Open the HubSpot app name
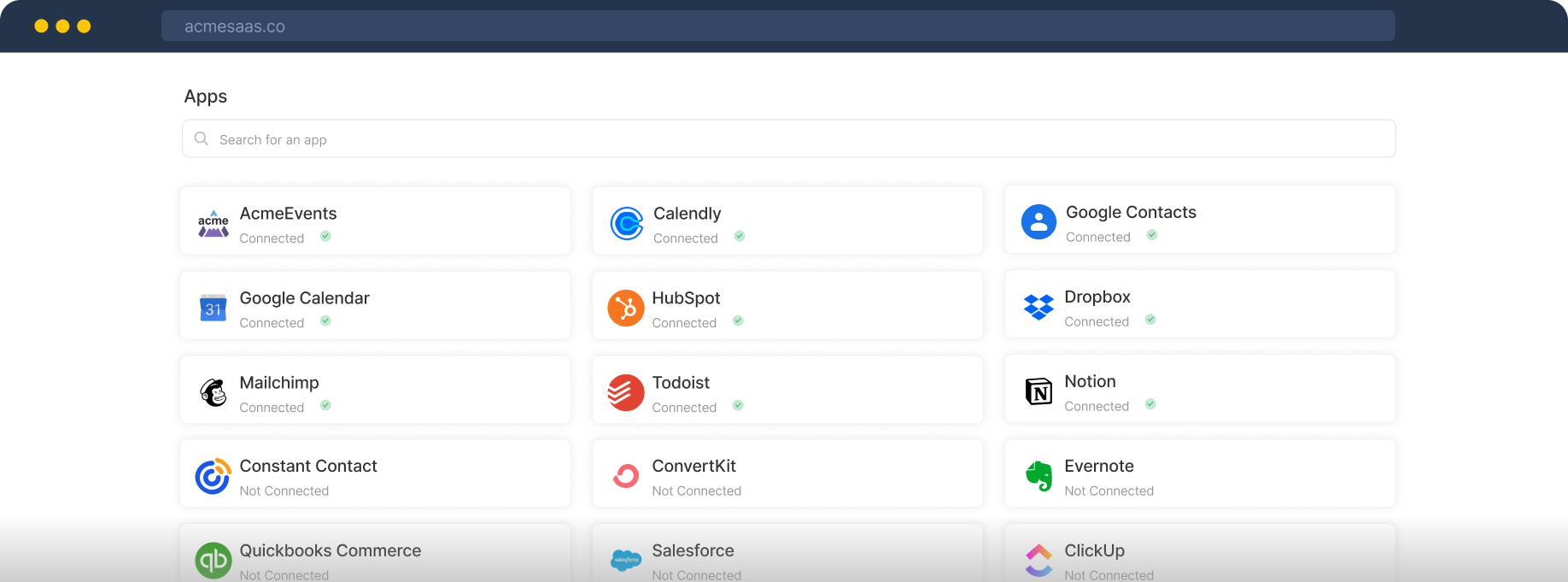The height and width of the screenshot is (582, 1568). [x=686, y=298]
